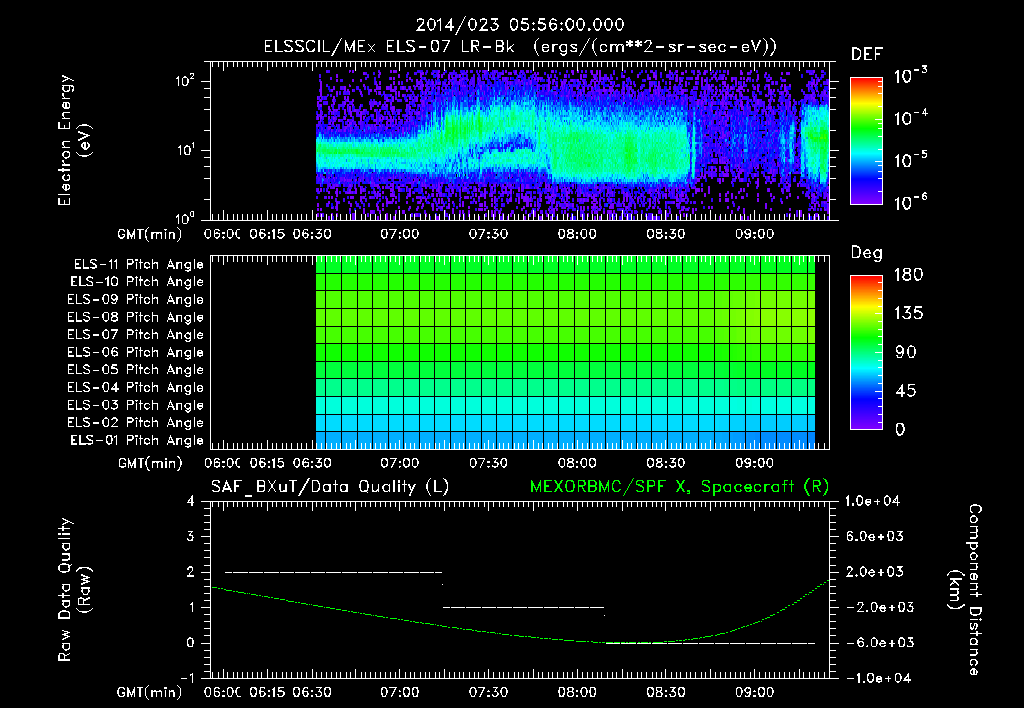Click the DEF legend label
1024x708 pixels.
pos(867,54)
